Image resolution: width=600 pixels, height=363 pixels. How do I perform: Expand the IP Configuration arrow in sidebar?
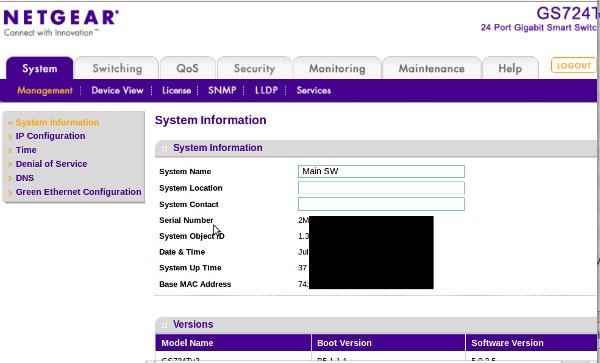[x=10, y=137]
